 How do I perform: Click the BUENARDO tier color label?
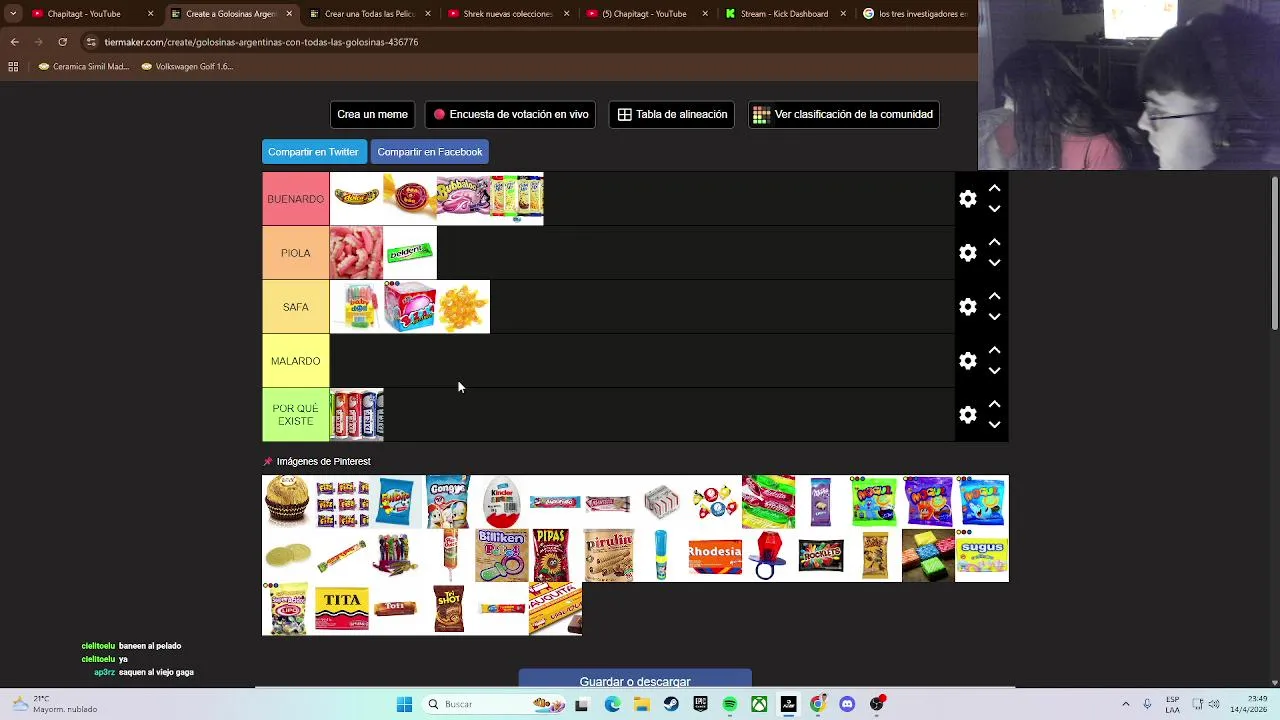click(x=295, y=199)
